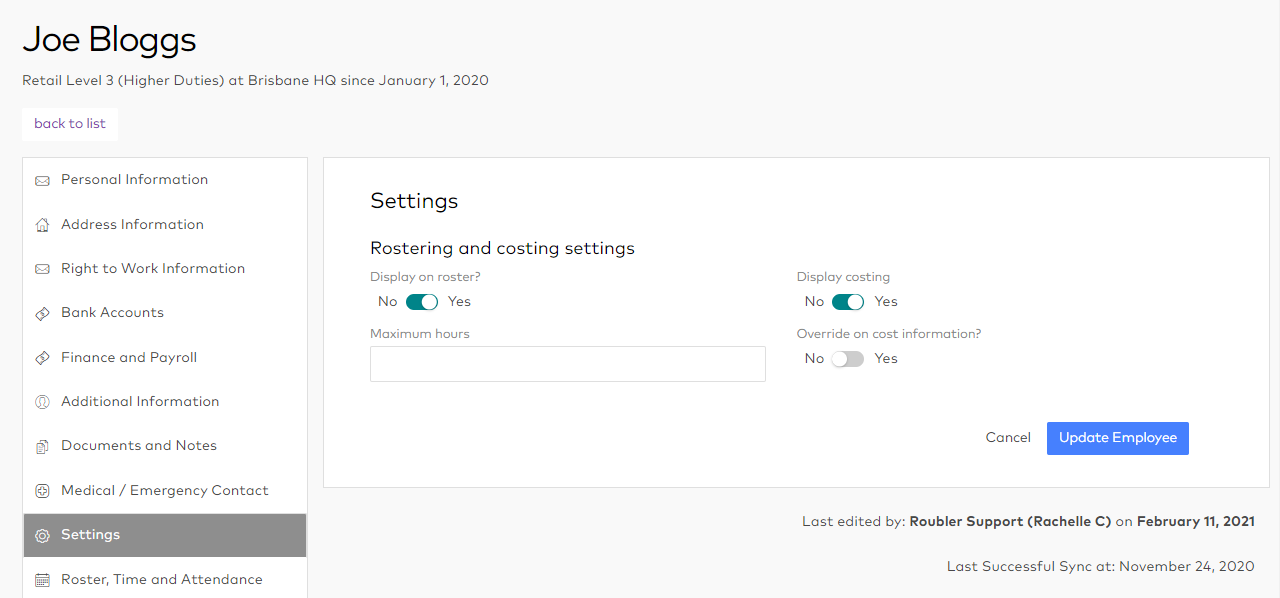Click Cancel to discard changes
Screen dimensions: 1280x598
pos(1008,438)
